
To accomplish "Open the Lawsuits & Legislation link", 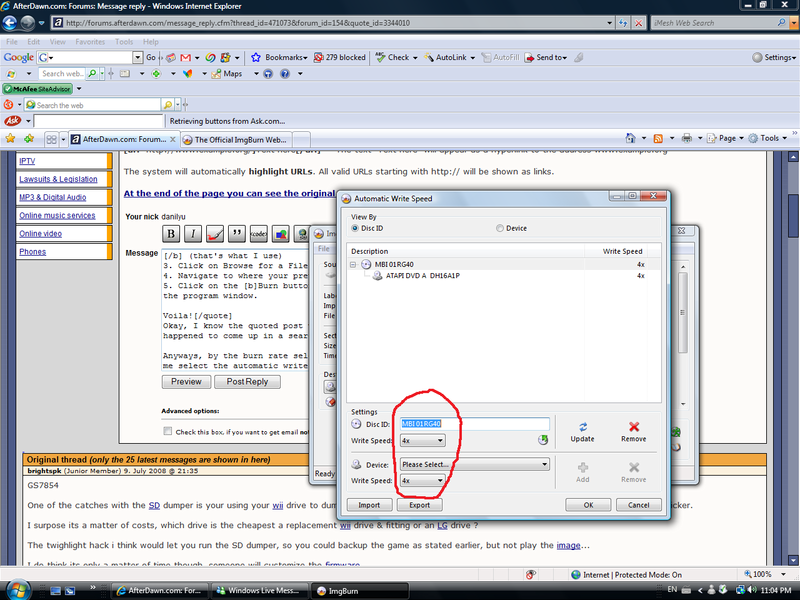I will (x=58, y=179).
